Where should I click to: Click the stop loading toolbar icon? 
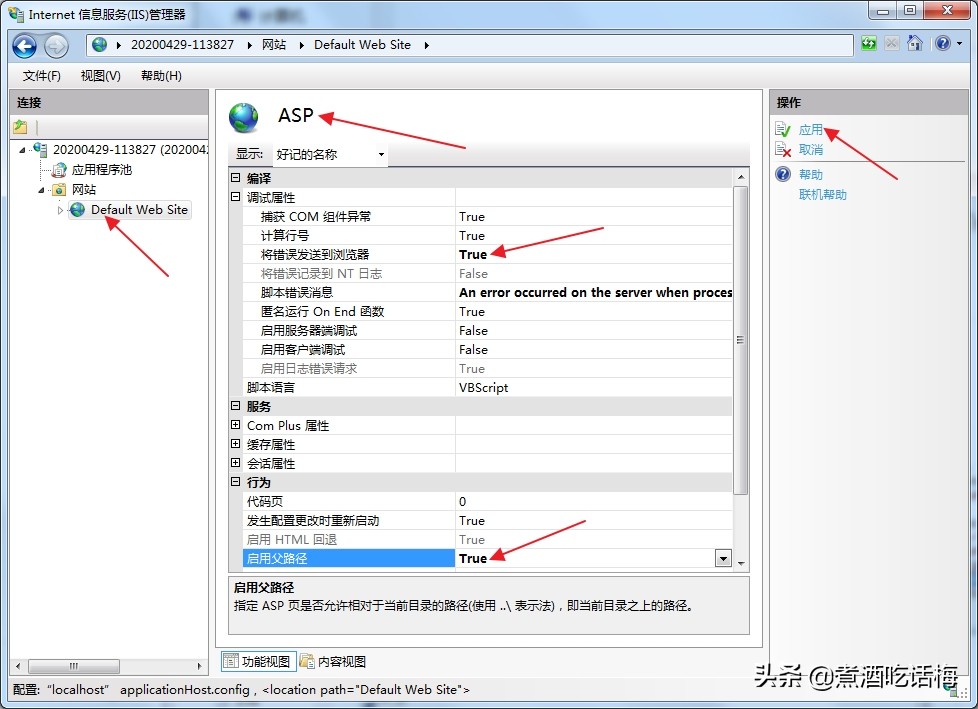coord(892,44)
